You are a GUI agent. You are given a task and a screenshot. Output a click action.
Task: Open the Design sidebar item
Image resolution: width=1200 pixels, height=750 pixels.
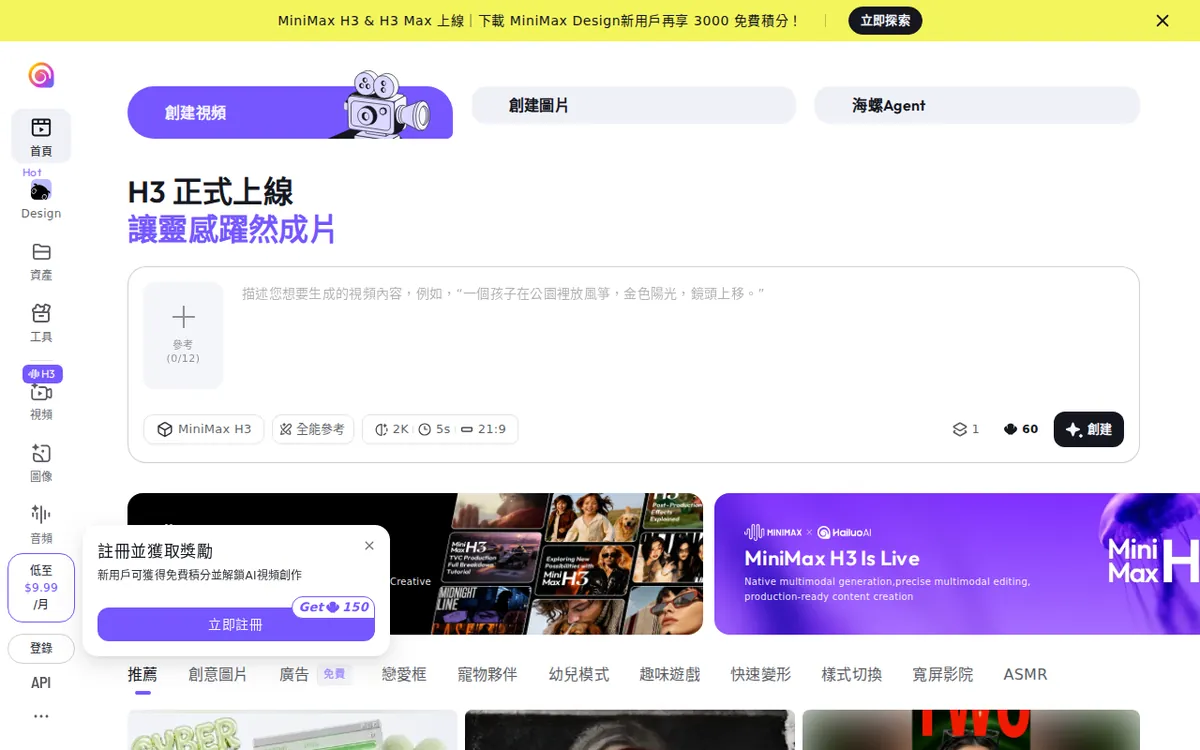coord(41,200)
